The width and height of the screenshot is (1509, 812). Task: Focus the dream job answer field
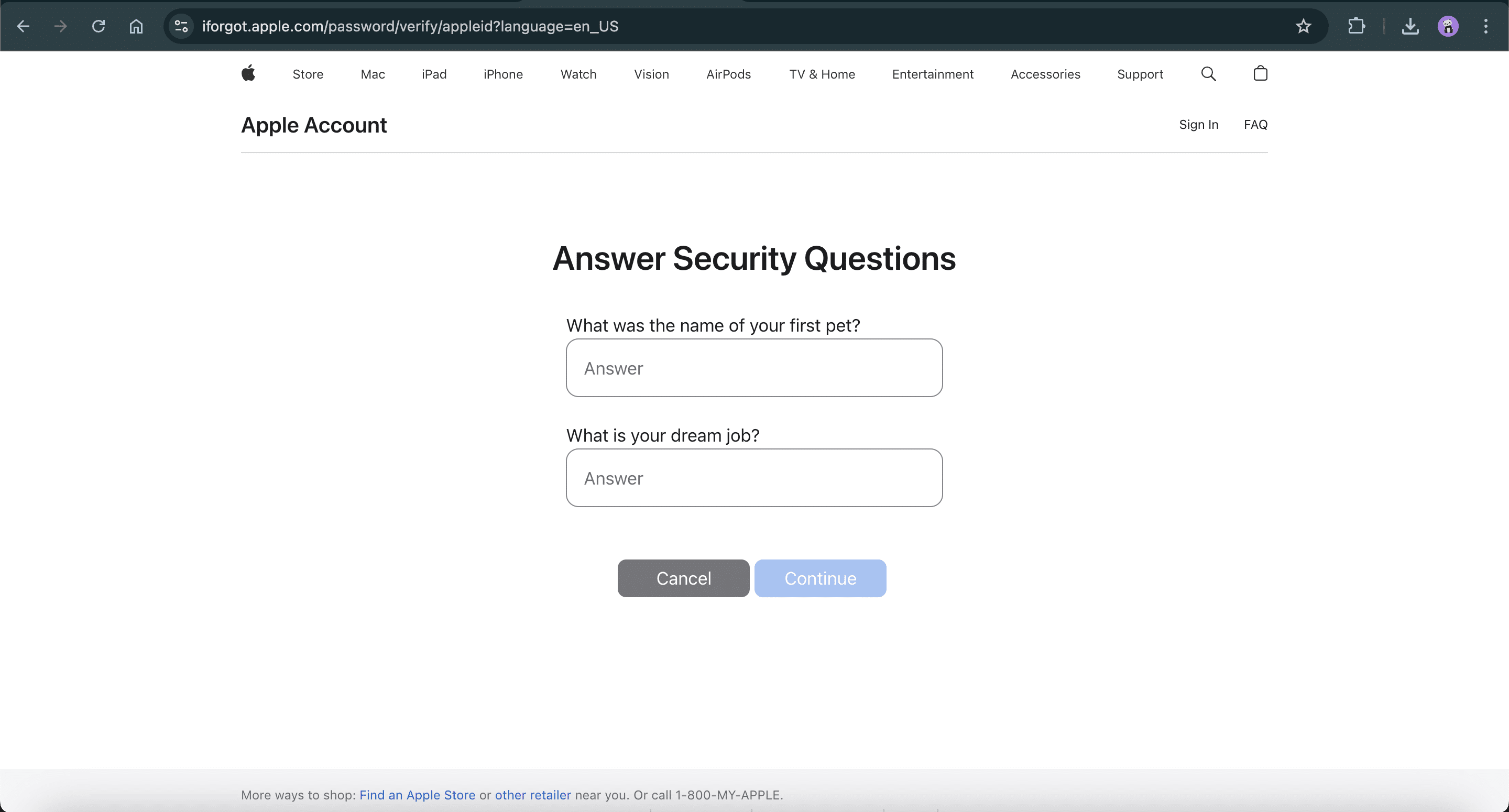click(754, 478)
